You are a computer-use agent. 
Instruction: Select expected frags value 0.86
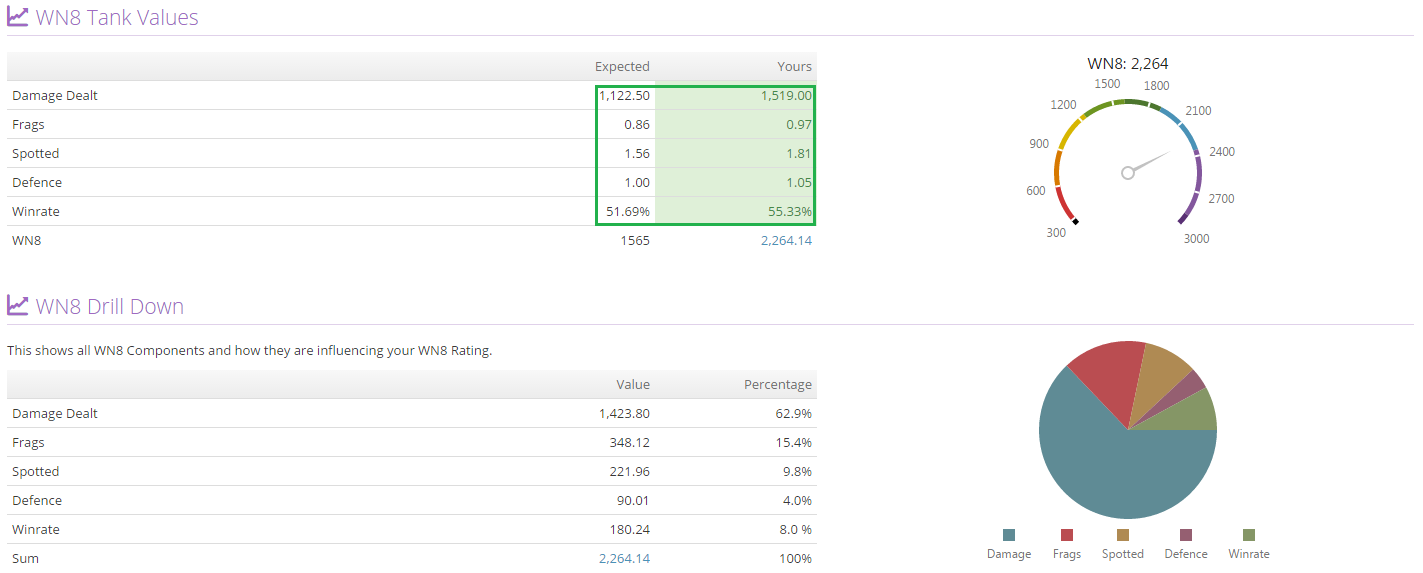tap(637, 124)
